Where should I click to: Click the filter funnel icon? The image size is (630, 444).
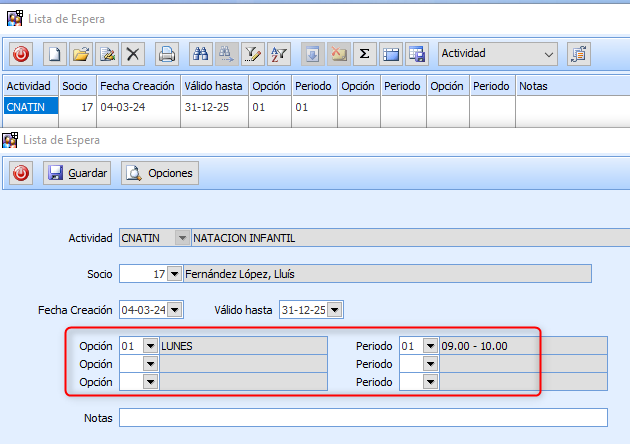click(x=252, y=53)
